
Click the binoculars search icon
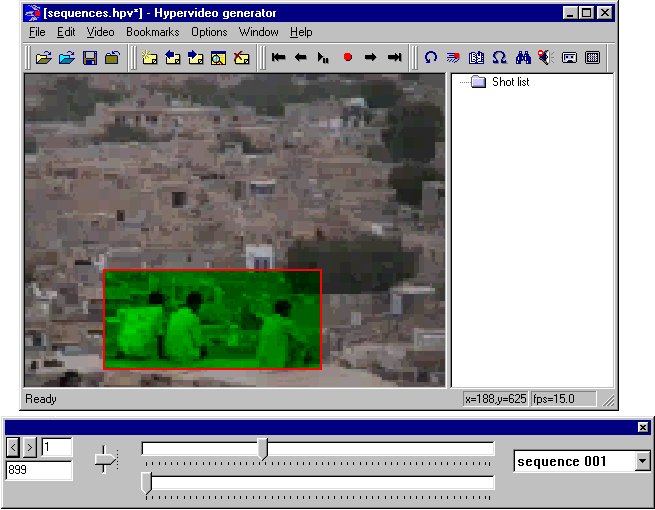point(522,58)
